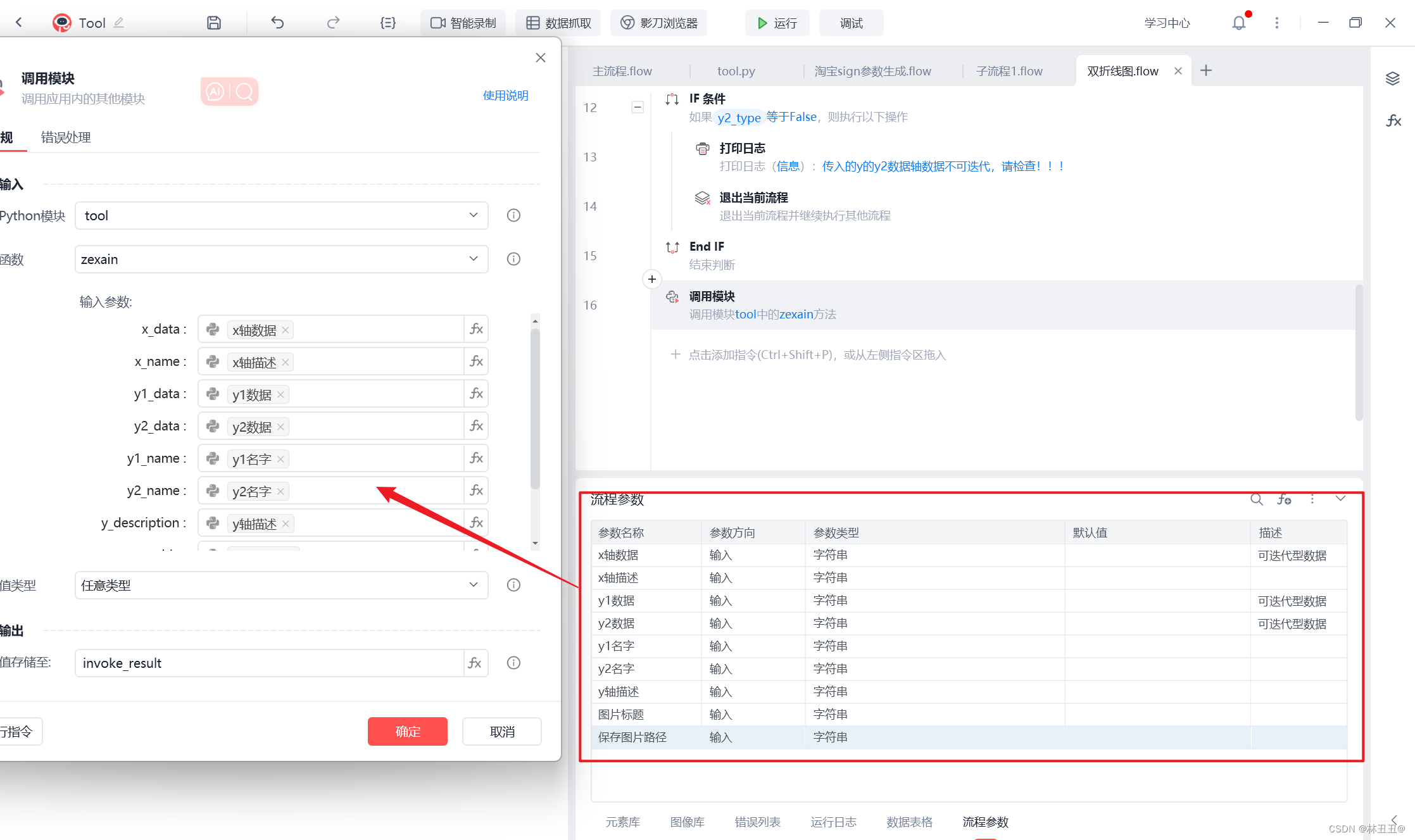The width and height of the screenshot is (1415, 840).
Task: Collapse the IF 条件 block at line 12
Action: pos(638,107)
